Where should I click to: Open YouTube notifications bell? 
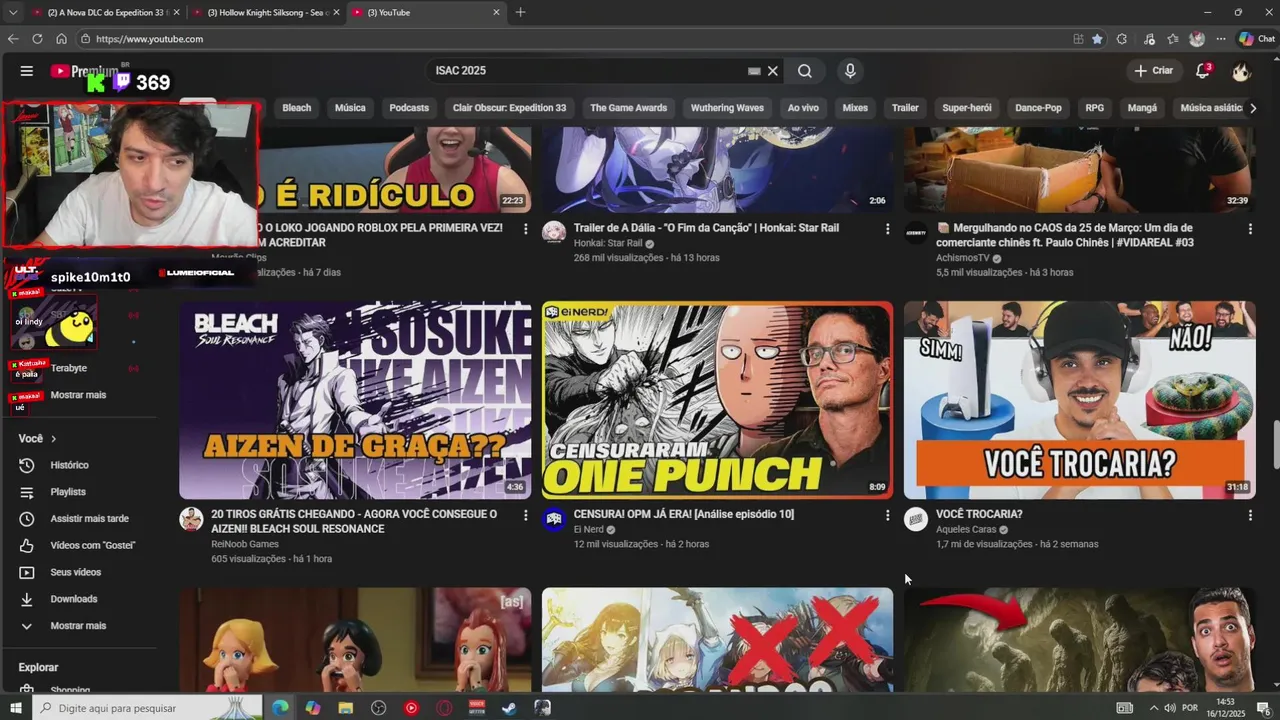point(1203,71)
